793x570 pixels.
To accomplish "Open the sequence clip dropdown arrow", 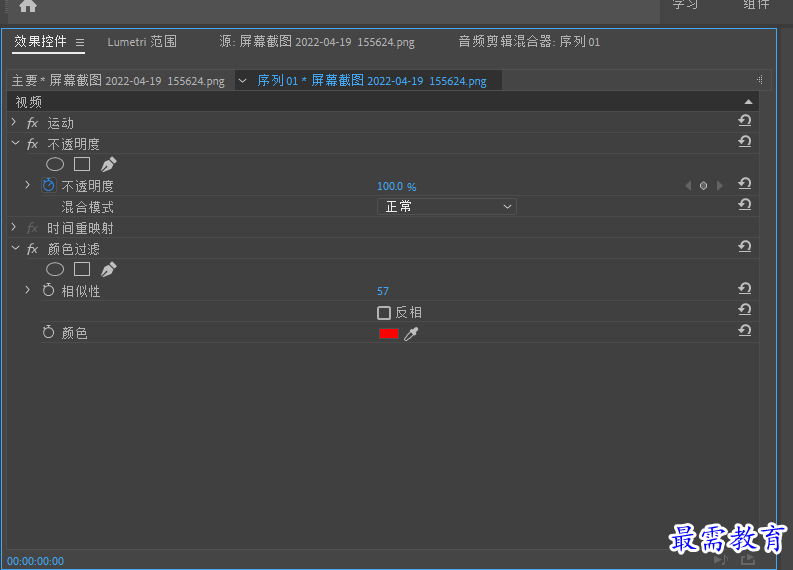I will point(243,81).
